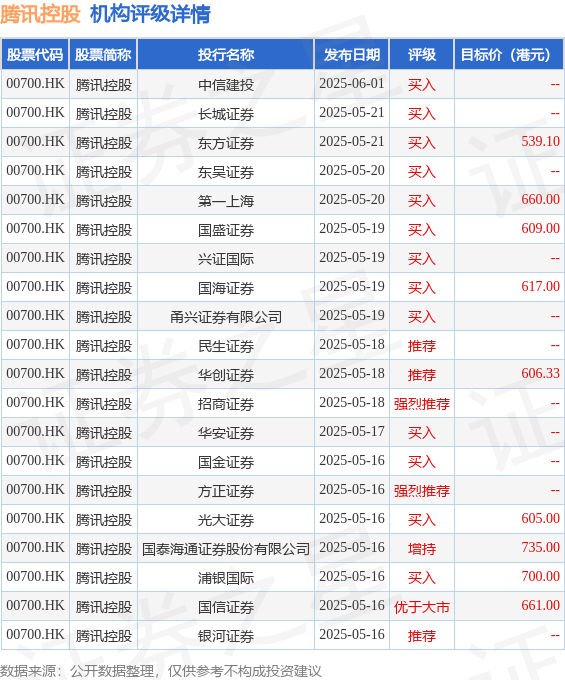Click the 腾讯控股 title text at top
The width and height of the screenshot is (565, 680).
pos(40,14)
